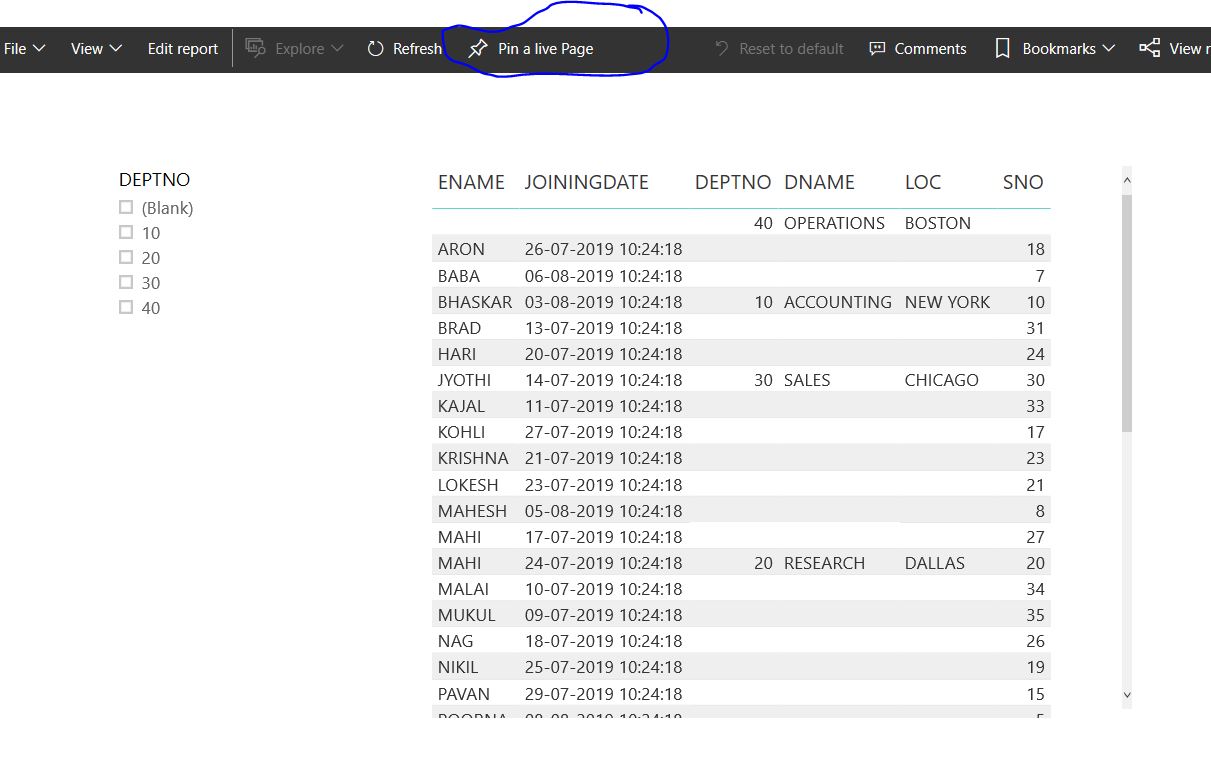This screenshot has width=1211, height=783.
Task: Click the View related text at right edge
Action: coord(1190,48)
